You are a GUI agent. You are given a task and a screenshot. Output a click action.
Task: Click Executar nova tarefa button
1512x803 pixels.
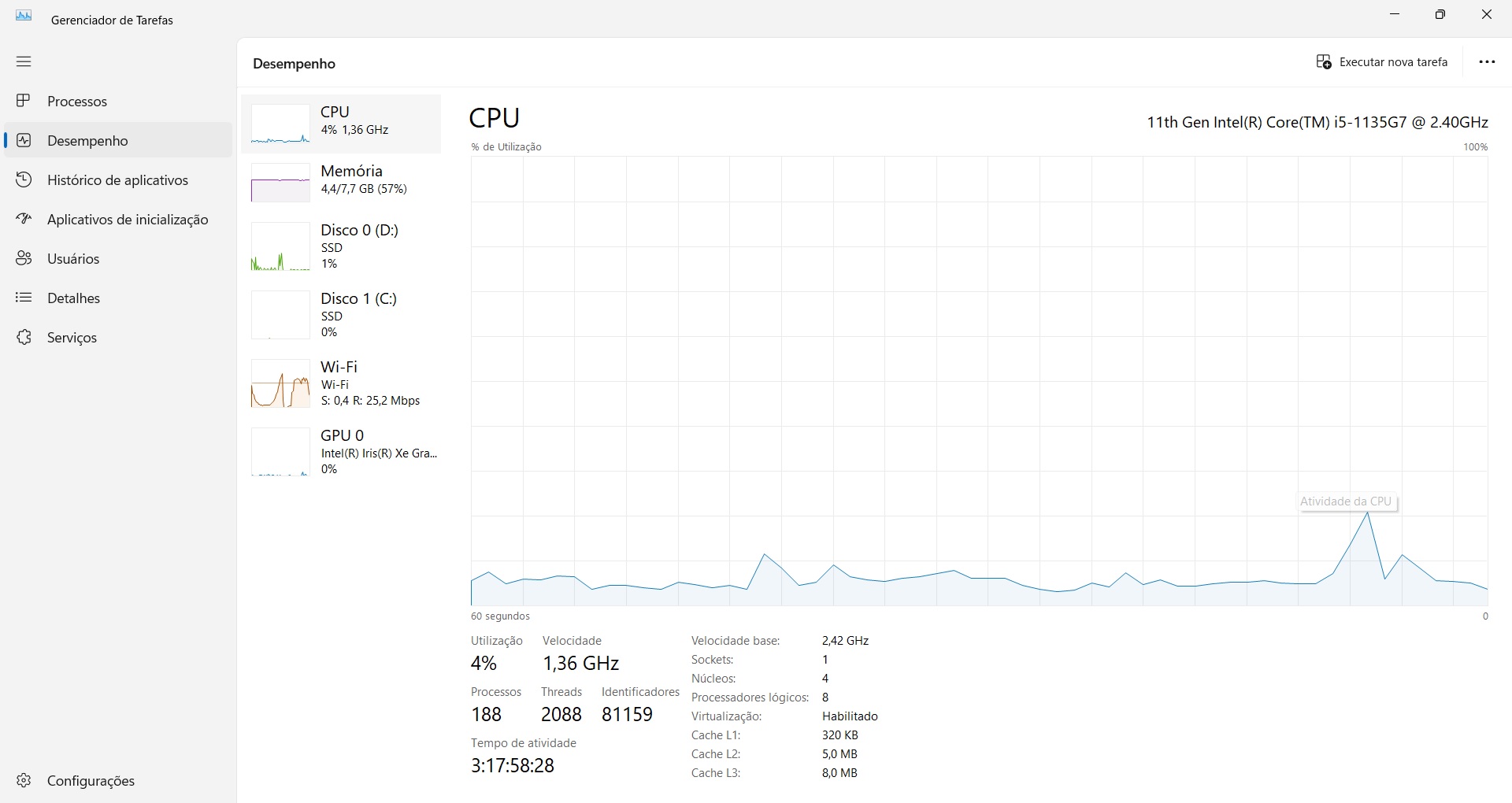pyautogui.click(x=1382, y=62)
